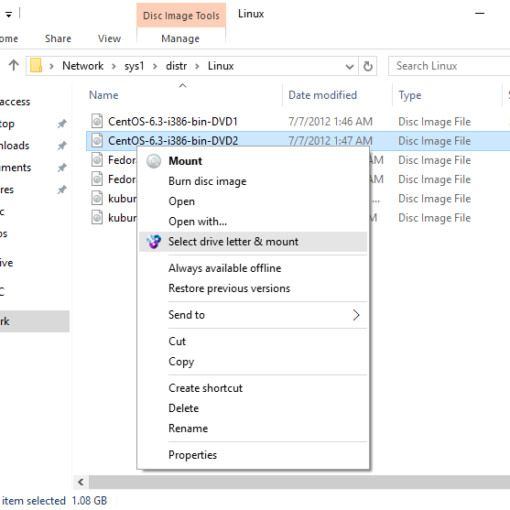Click the Mount disc icon in context menu

coord(154,161)
